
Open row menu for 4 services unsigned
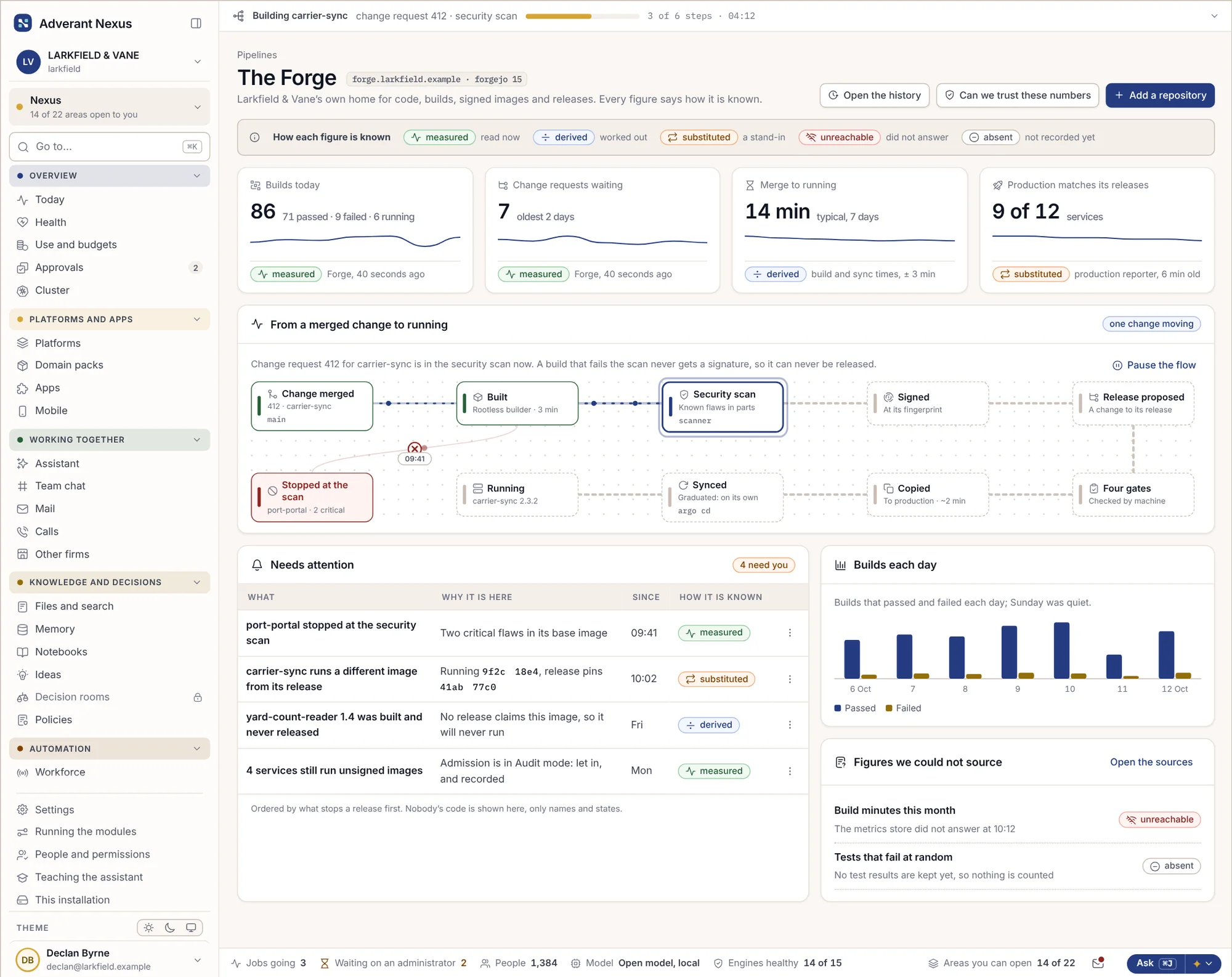[790, 771]
